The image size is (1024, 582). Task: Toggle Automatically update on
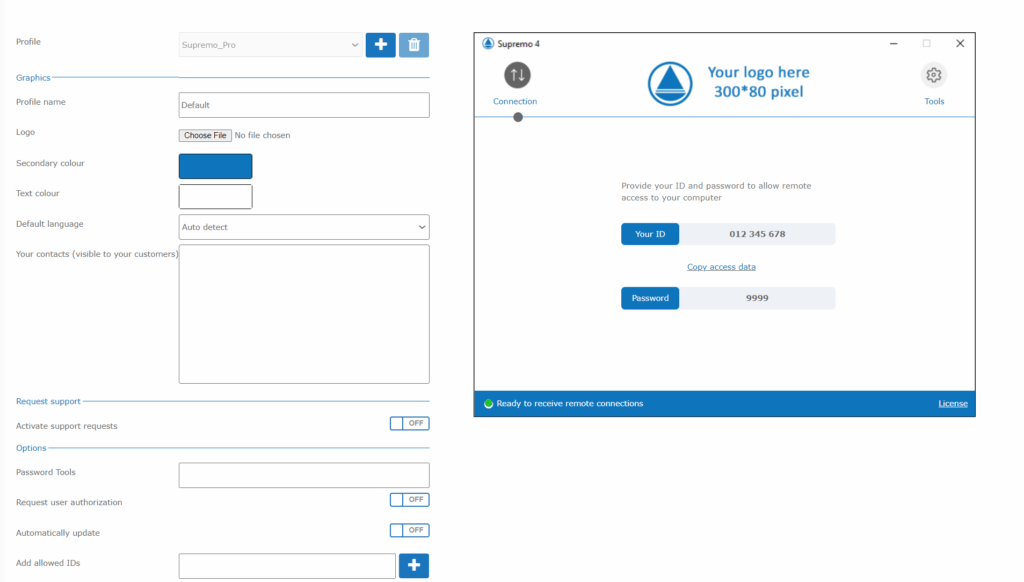[409, 530]
